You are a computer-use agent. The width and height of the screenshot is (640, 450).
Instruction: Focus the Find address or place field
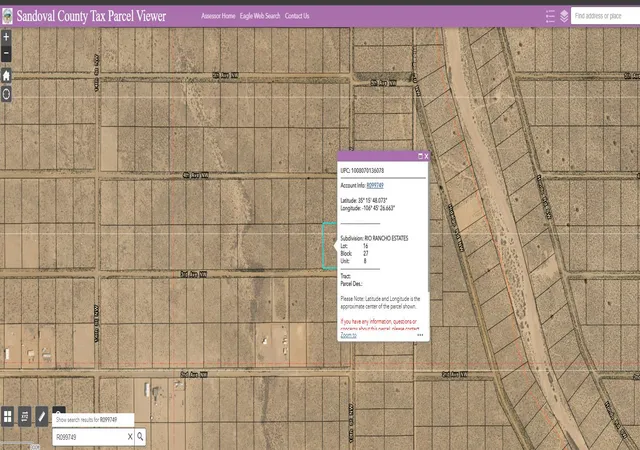click(x=605, y=16)
